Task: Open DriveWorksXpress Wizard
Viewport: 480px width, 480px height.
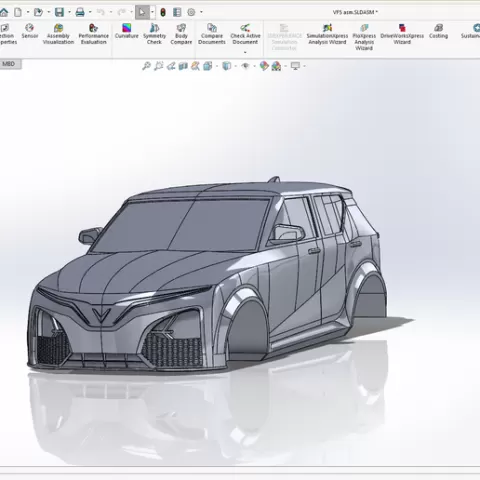Action: 402,34
